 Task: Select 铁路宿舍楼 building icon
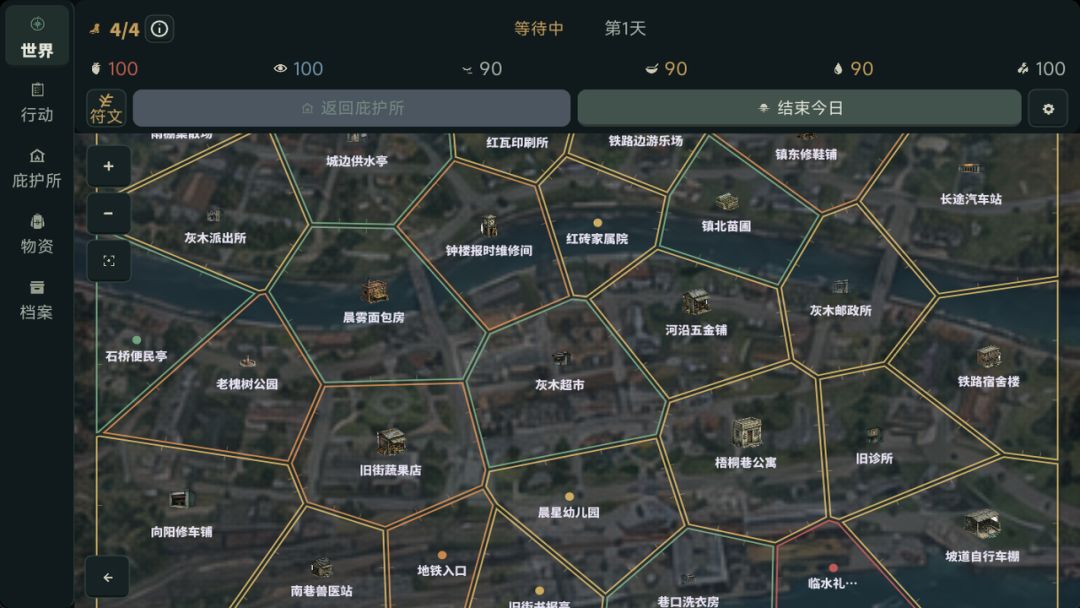(x=988, y=357)
